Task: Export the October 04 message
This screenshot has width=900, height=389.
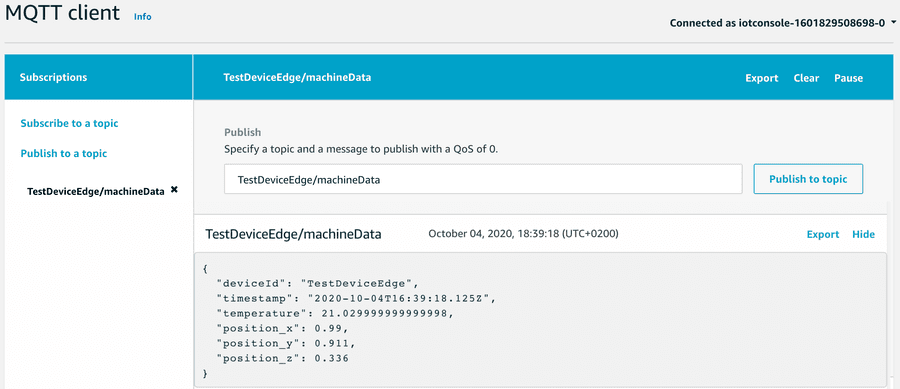Action: tap(823, 234)
